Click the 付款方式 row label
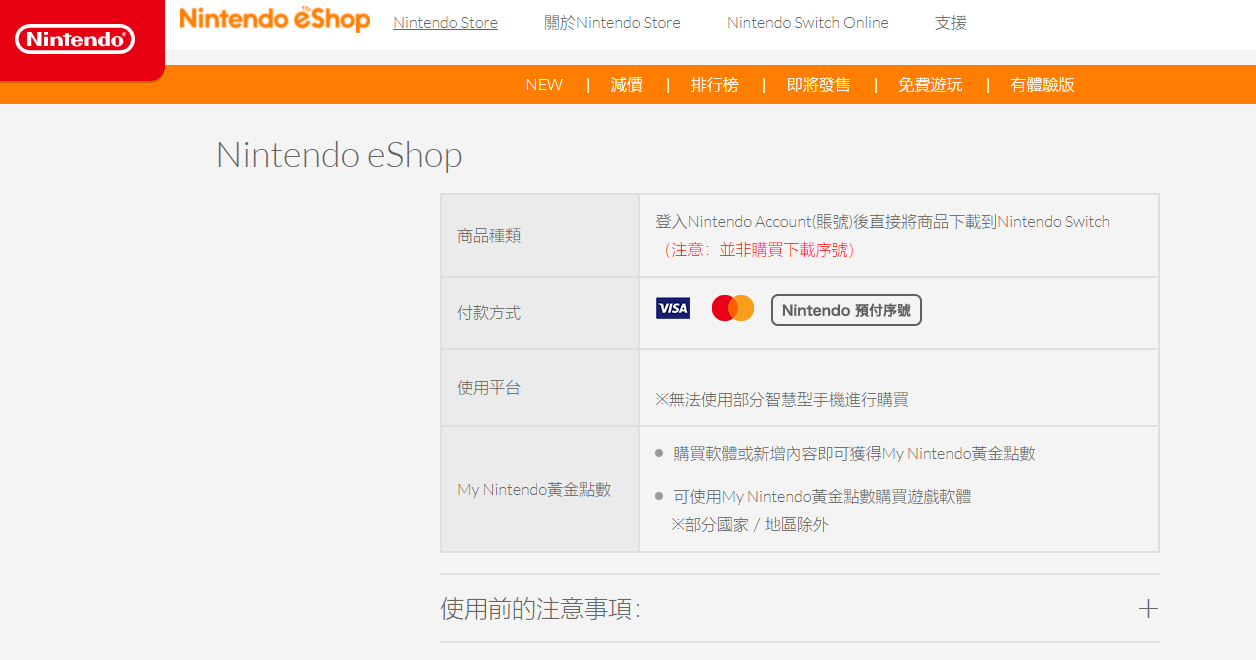 click(489, 313)
